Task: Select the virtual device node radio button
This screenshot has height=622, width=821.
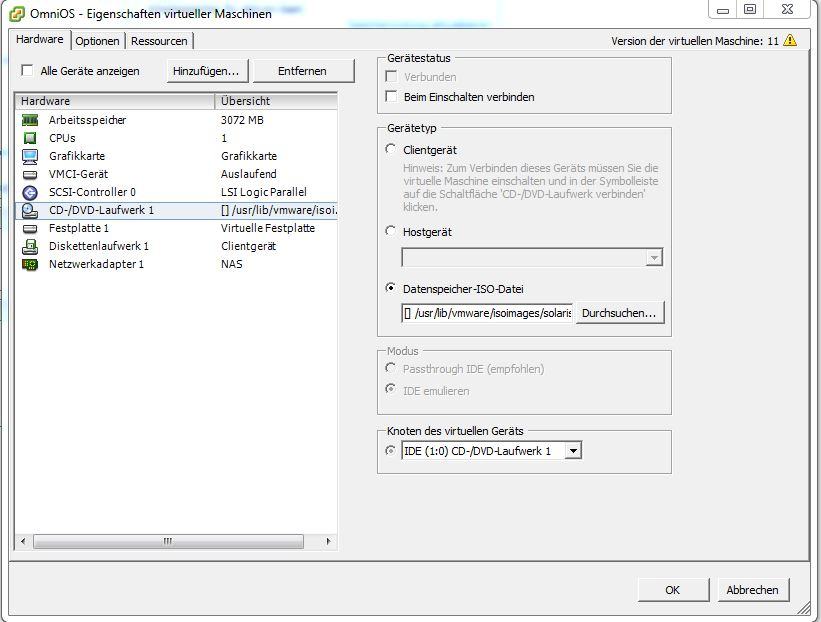Action: coord(390,450)
